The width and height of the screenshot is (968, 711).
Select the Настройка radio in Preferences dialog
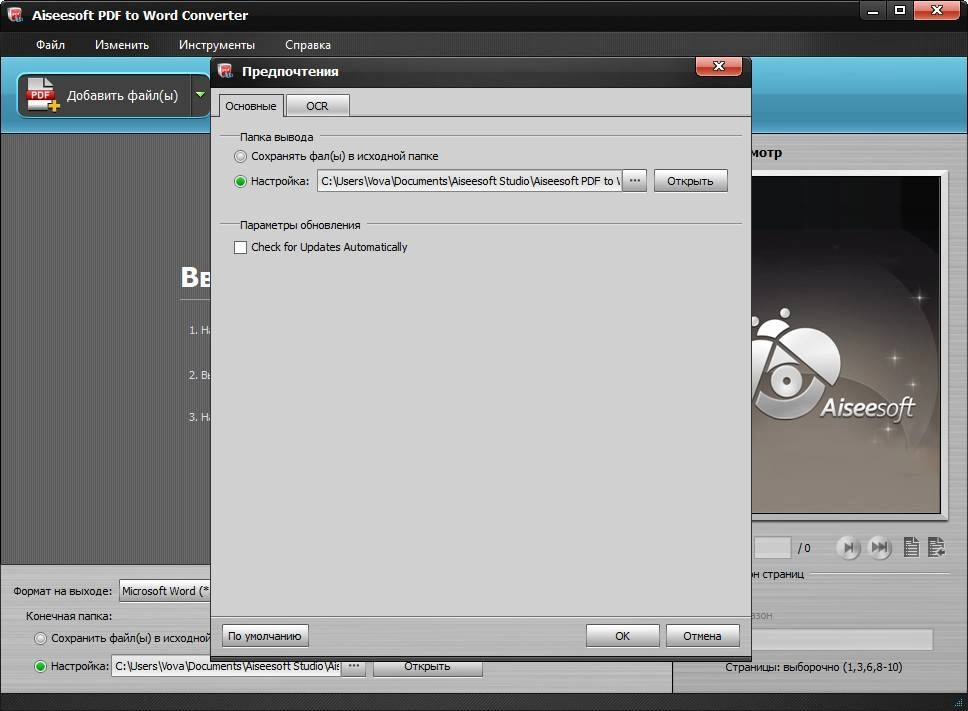(x=240, y=181)
